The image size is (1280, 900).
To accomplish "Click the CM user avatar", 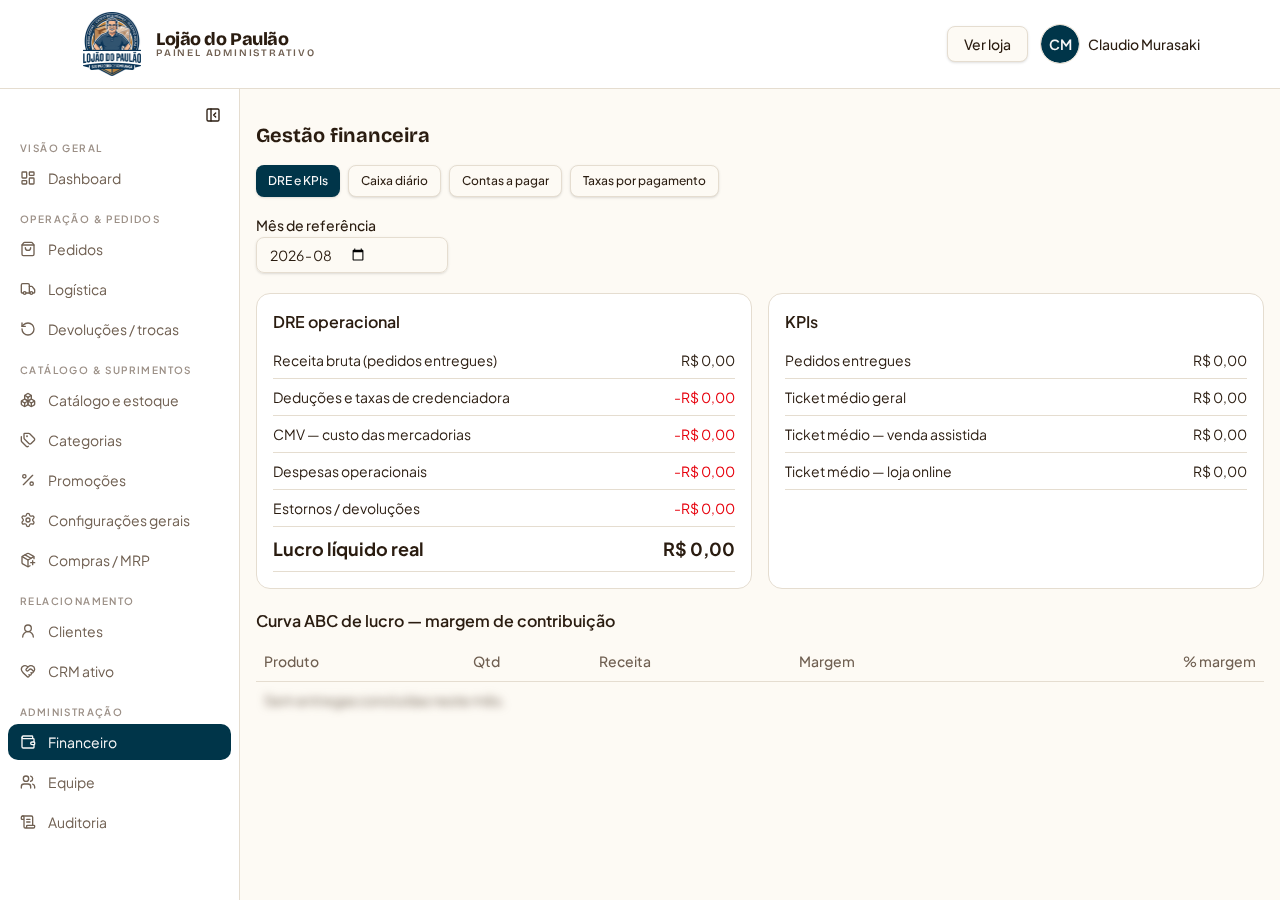I will pos(1060,44).
